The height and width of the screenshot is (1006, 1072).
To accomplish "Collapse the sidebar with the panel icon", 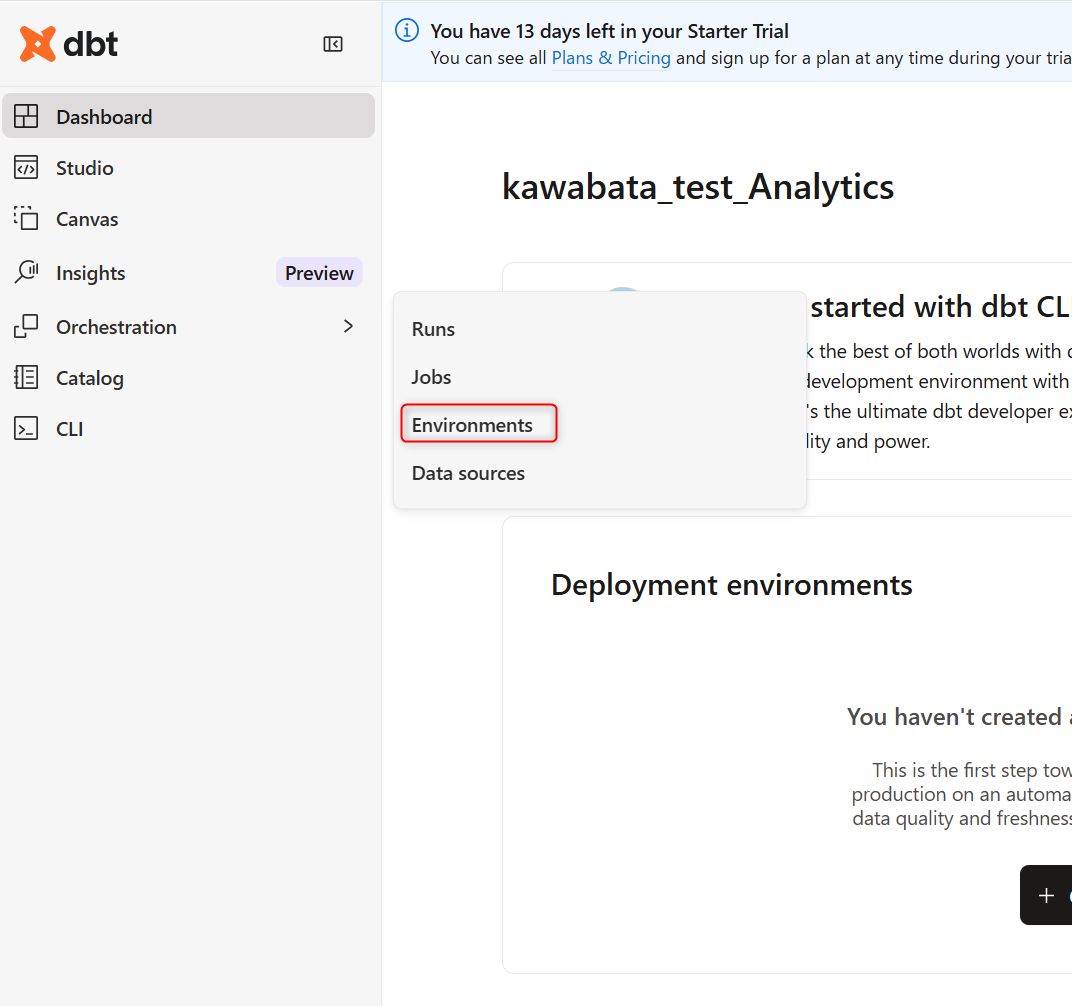I will coord(333,44).
